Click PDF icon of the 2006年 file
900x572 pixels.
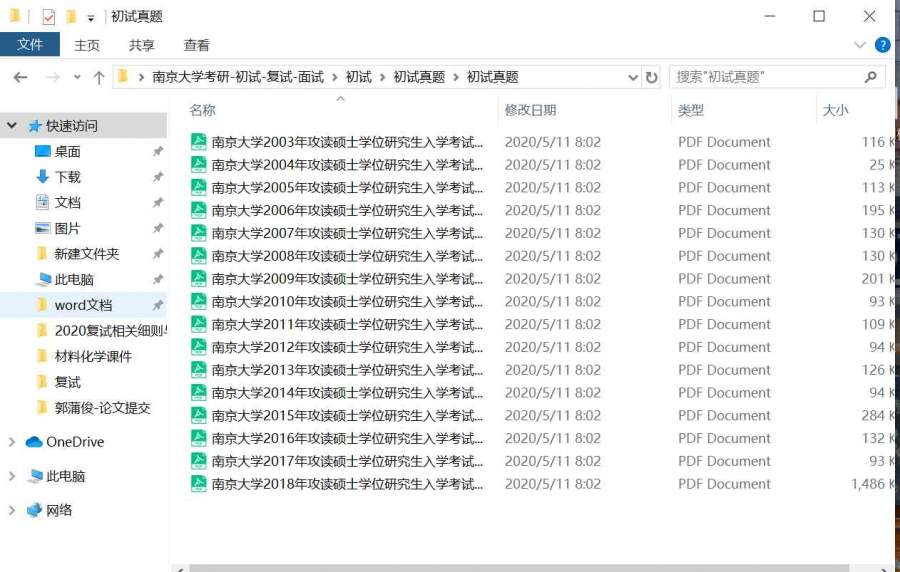pos(199,210)
